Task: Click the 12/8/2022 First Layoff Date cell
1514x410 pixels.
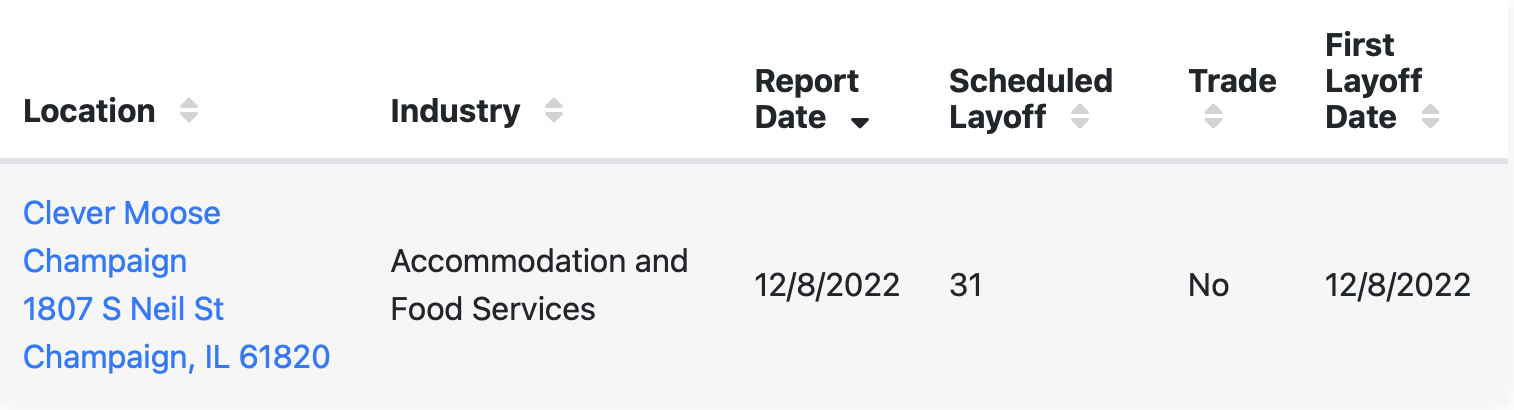Action: [x=1398, y=285]
